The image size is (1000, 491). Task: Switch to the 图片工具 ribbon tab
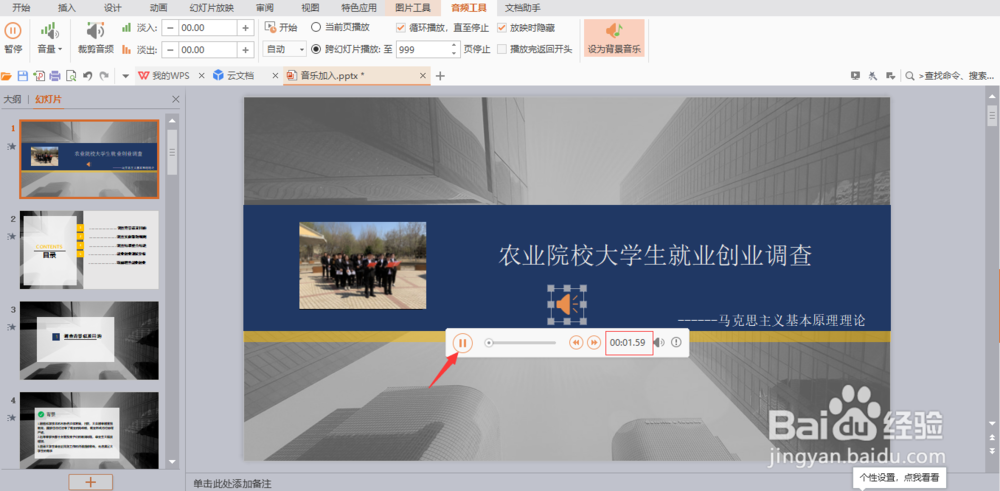coord(413,8)
